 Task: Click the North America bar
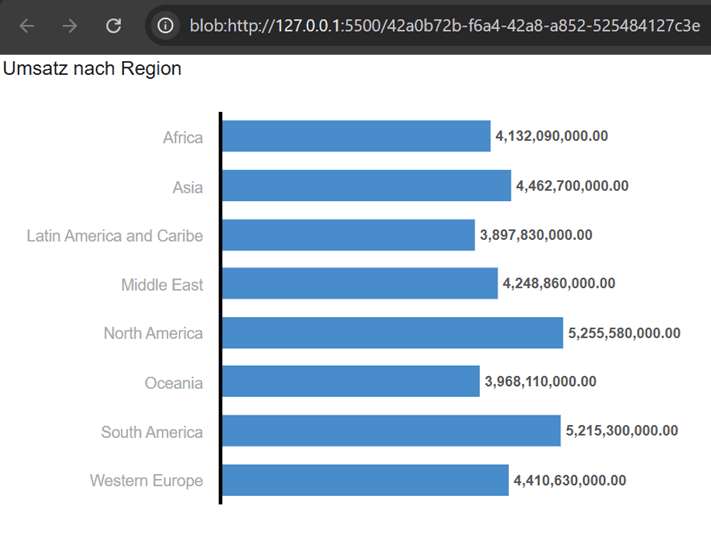(x=391, y=333)
